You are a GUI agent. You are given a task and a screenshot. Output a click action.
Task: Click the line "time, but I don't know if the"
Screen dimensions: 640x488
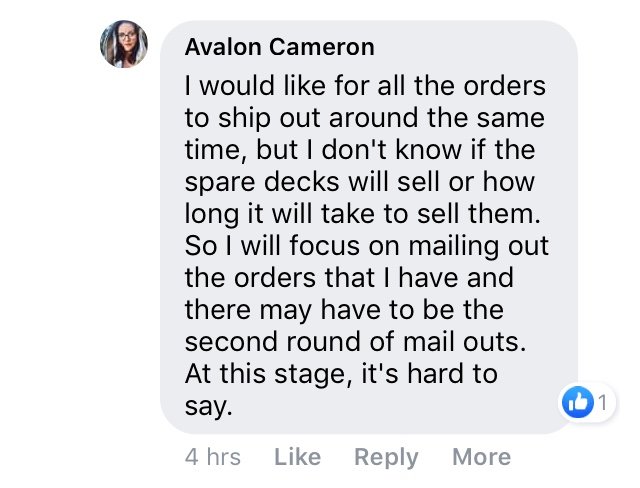pyautogui.click(x=357, y=150)
